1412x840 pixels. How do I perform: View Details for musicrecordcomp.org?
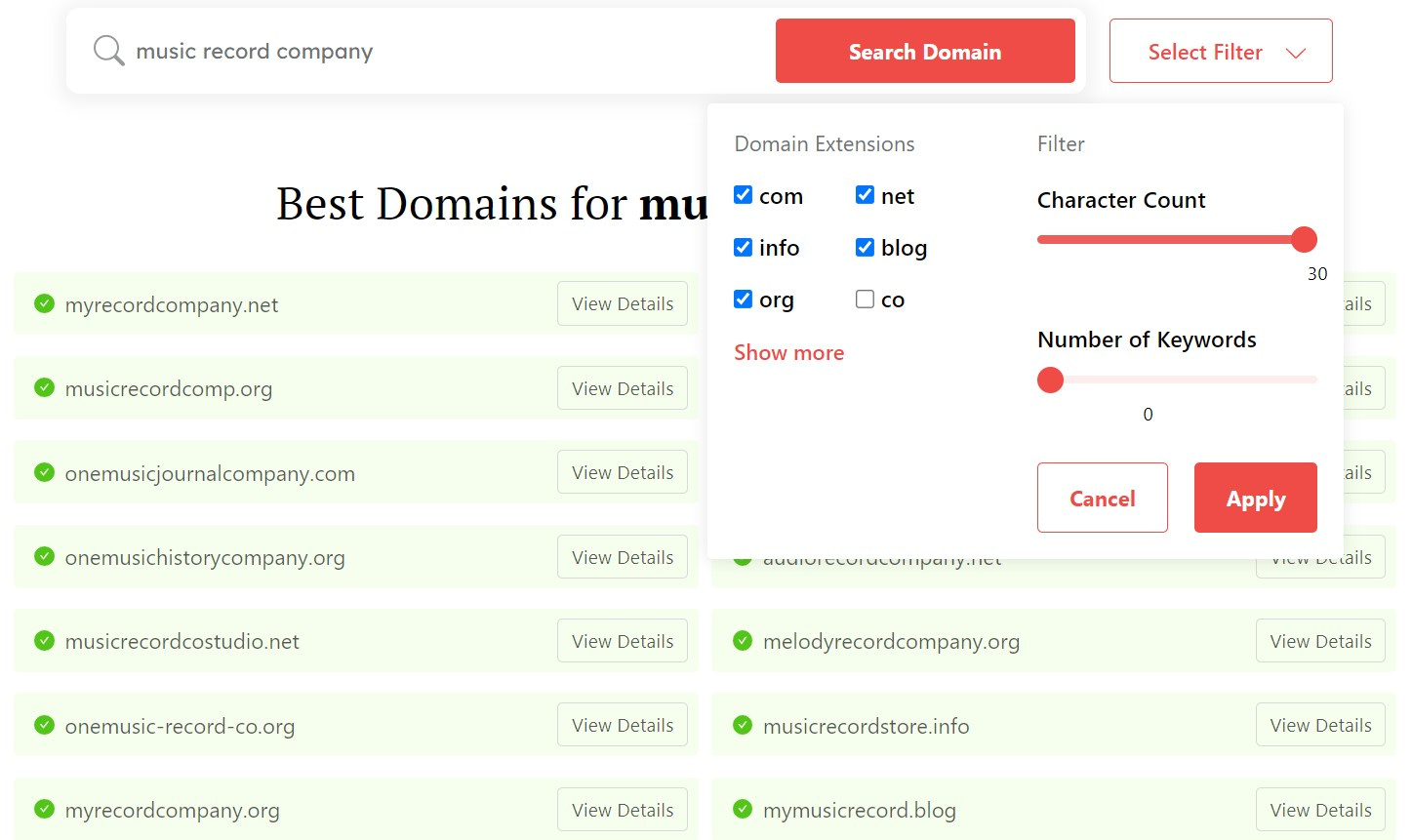click(x=623, y=388)
